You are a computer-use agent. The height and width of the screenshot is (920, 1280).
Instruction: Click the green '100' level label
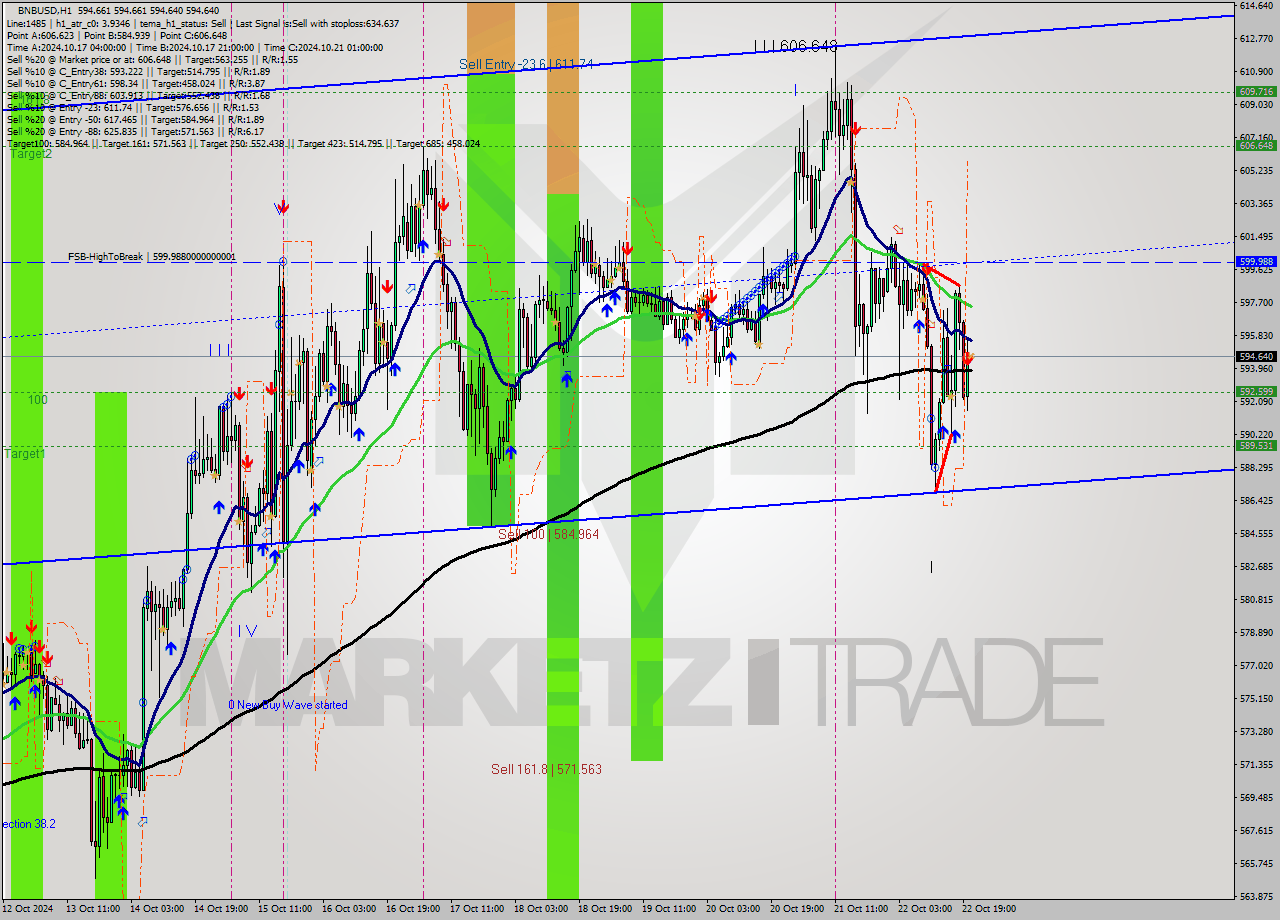coord(37,400)
